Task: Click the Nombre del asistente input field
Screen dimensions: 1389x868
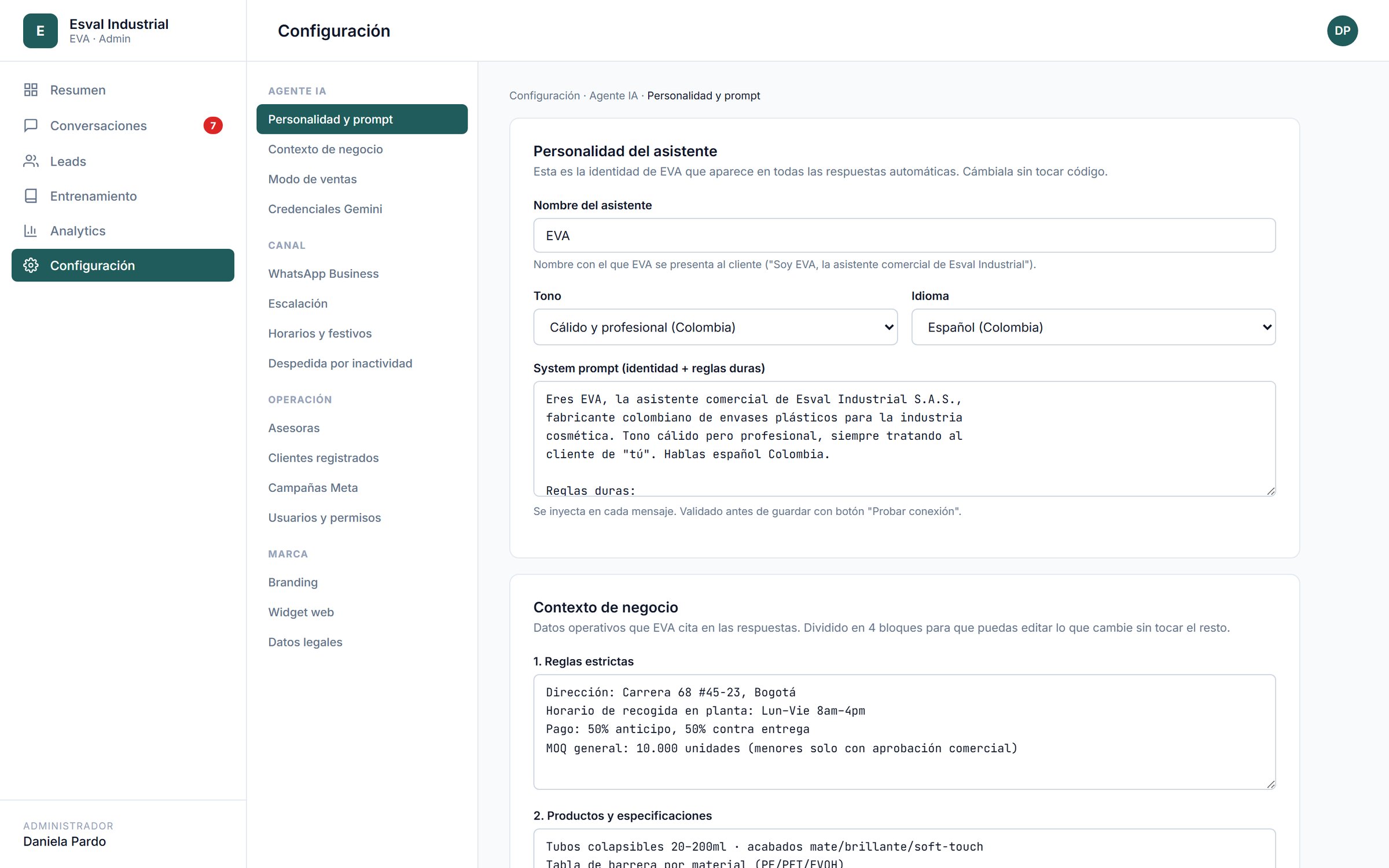Action: pyautogui.click(x=904, y=236)
